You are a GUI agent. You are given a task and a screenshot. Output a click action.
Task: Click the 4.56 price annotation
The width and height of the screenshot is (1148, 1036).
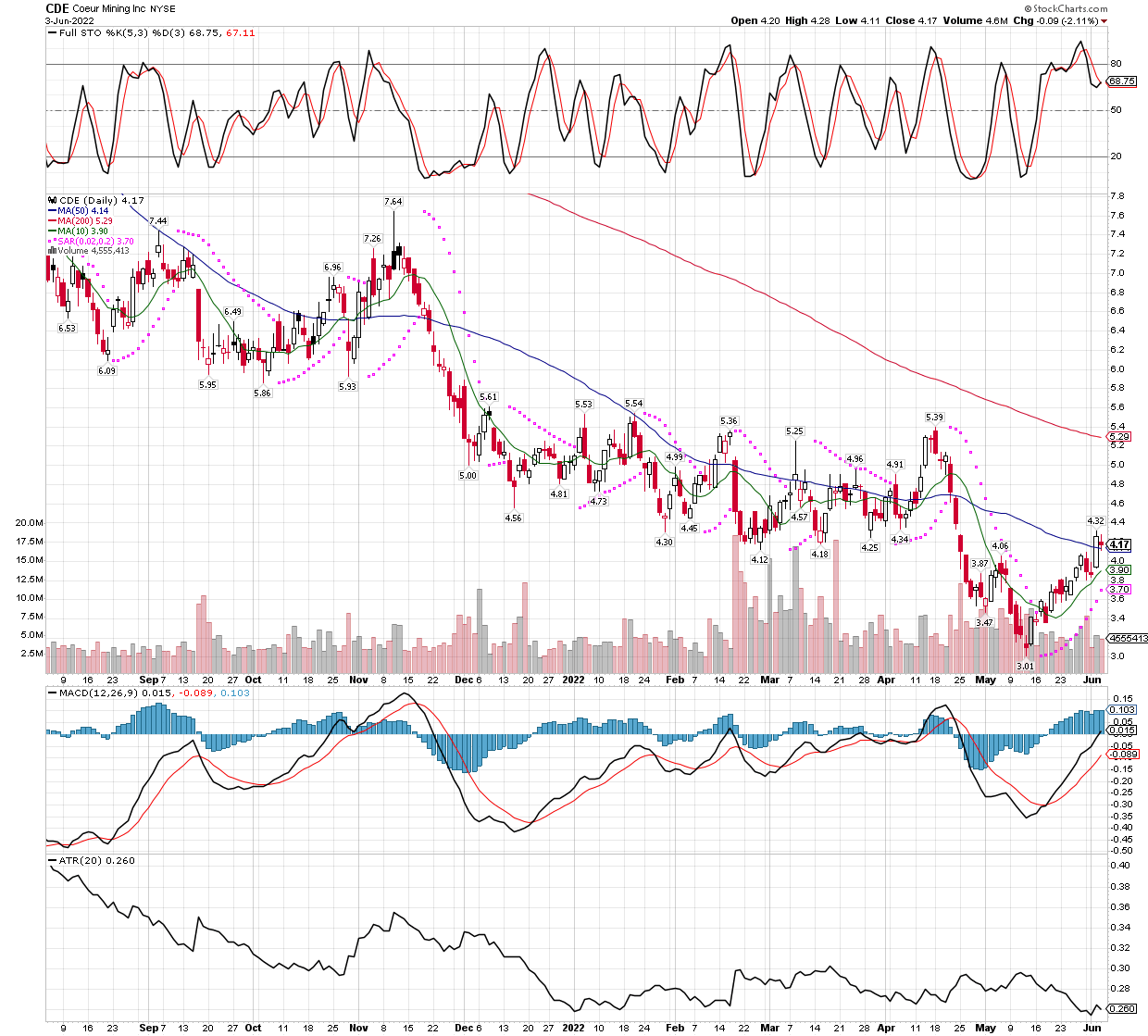513,518
